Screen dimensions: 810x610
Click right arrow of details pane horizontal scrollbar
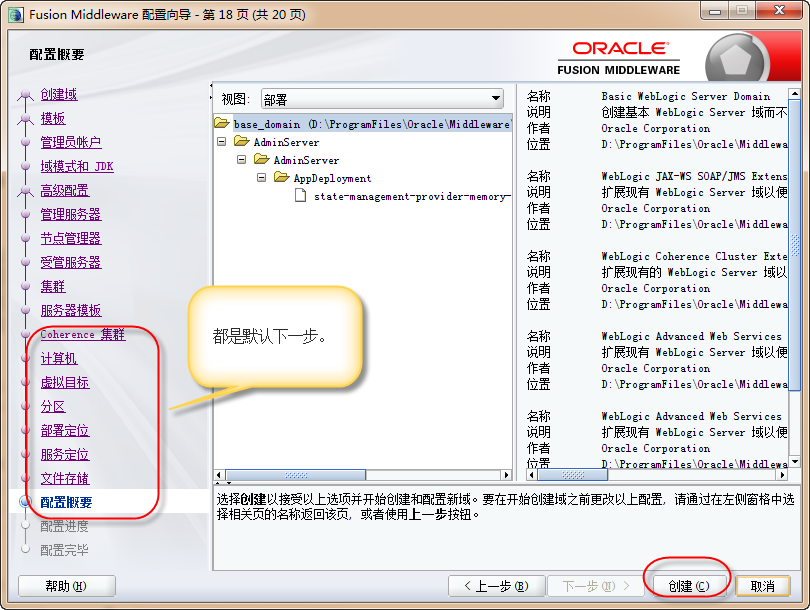783,475
